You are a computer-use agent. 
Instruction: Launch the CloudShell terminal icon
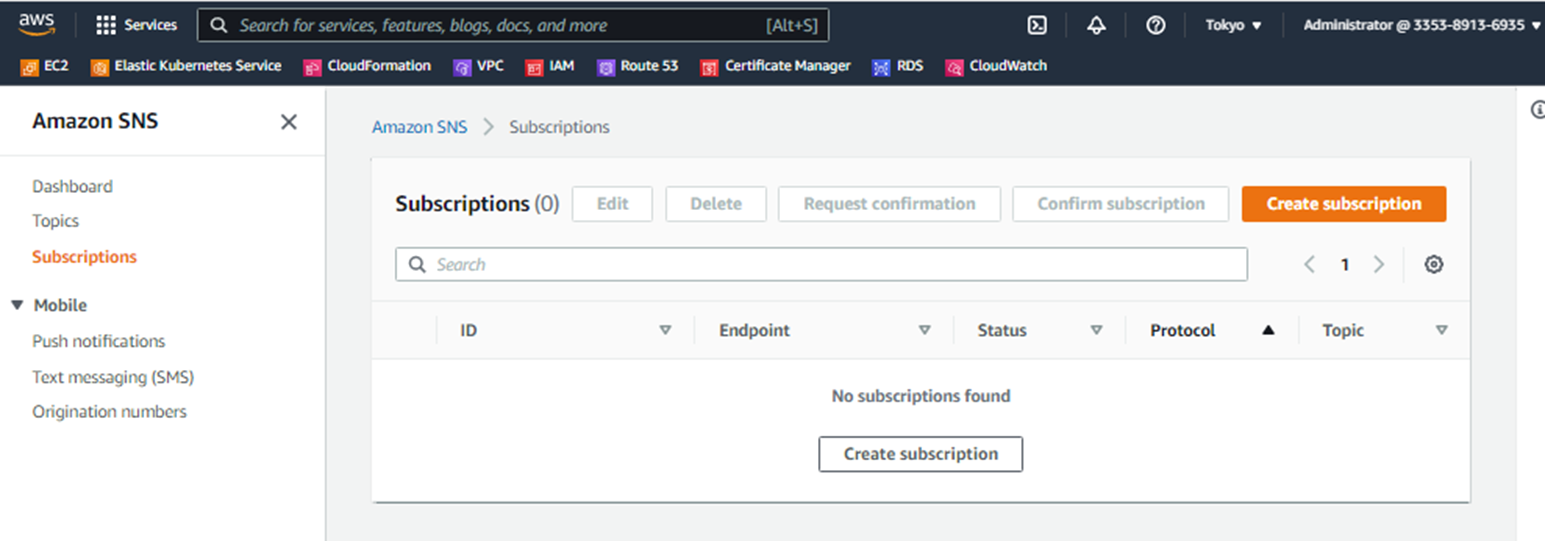point(1037,26)
